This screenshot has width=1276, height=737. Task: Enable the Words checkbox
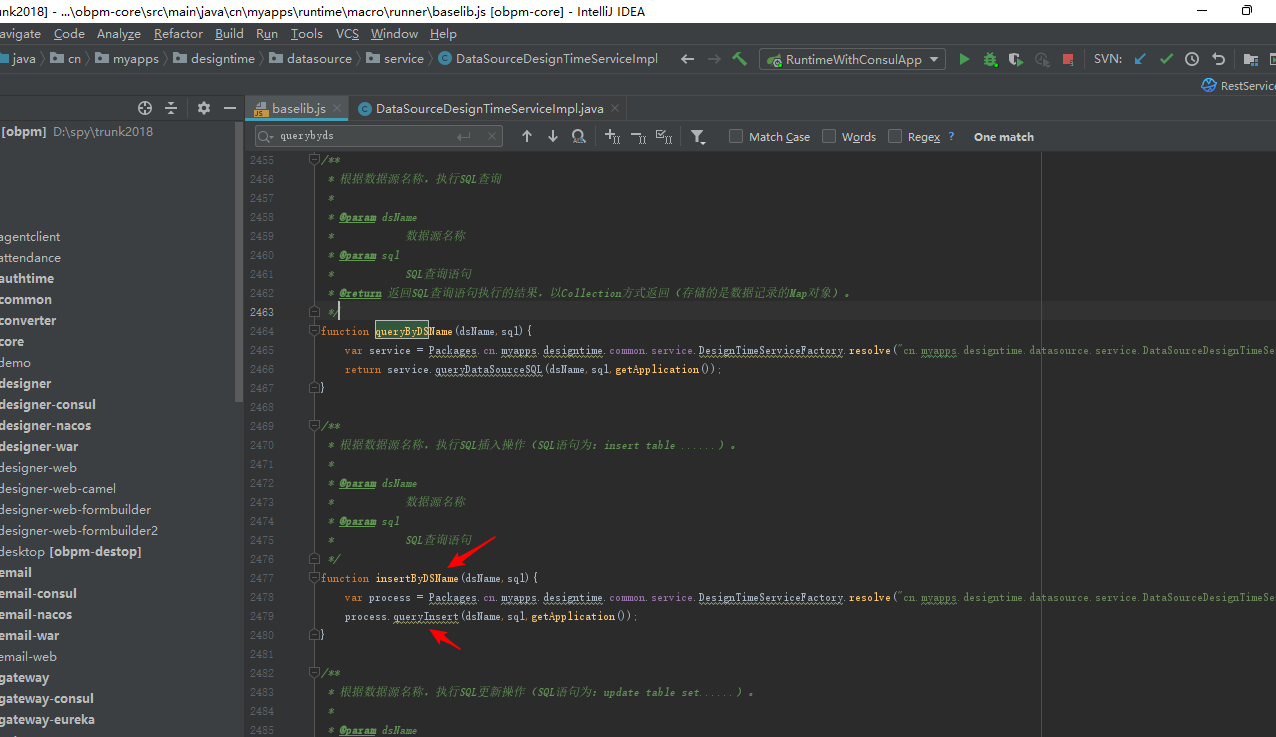(829, 136)
